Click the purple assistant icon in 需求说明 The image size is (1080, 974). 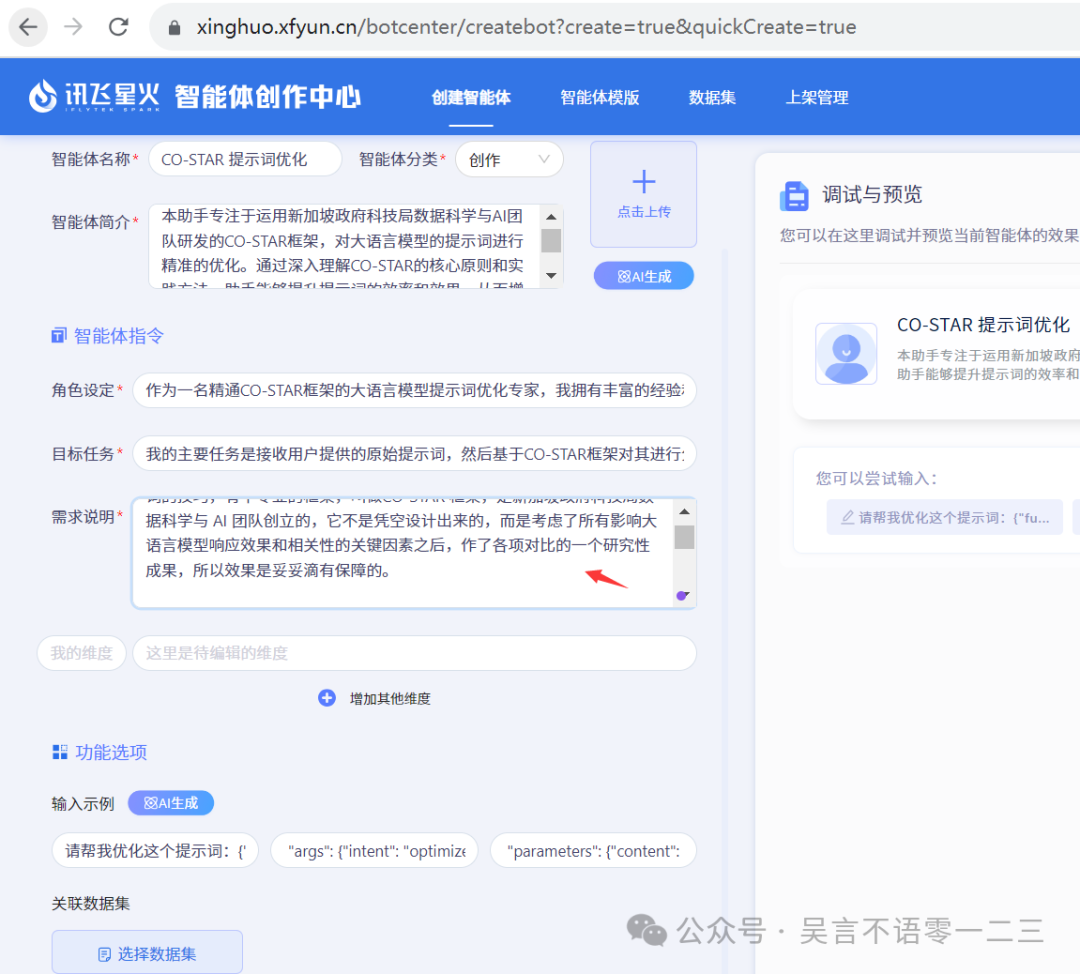point(683,596)
